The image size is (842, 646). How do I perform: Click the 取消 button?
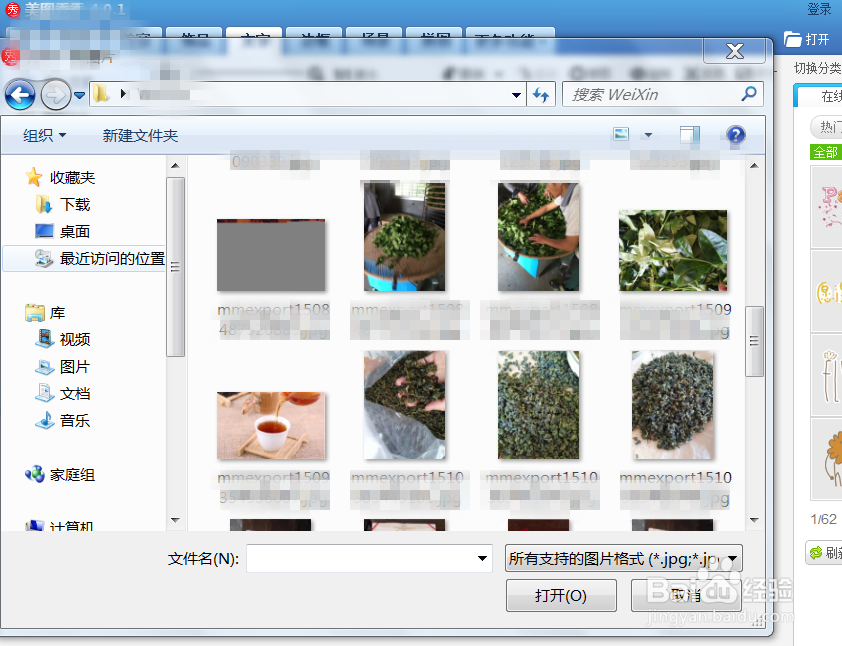coord(686,595)
